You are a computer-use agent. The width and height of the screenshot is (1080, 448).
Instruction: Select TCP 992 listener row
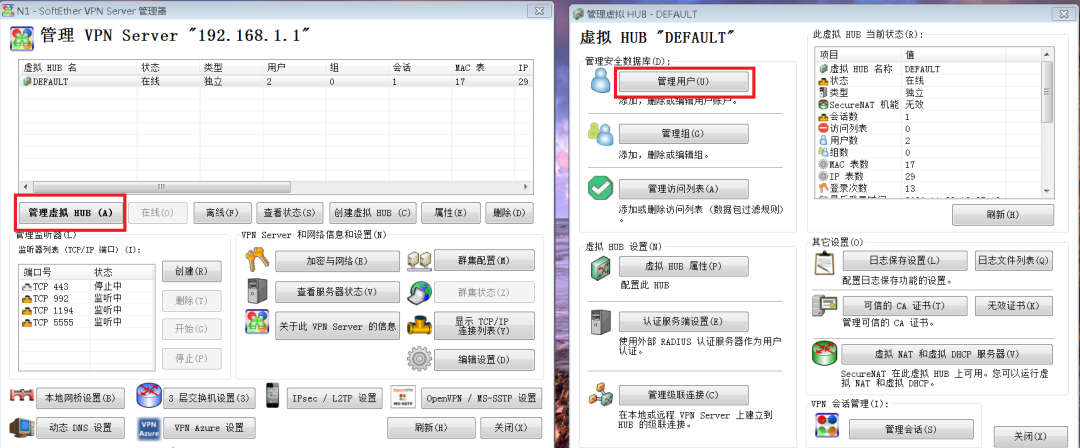(87, 298)
